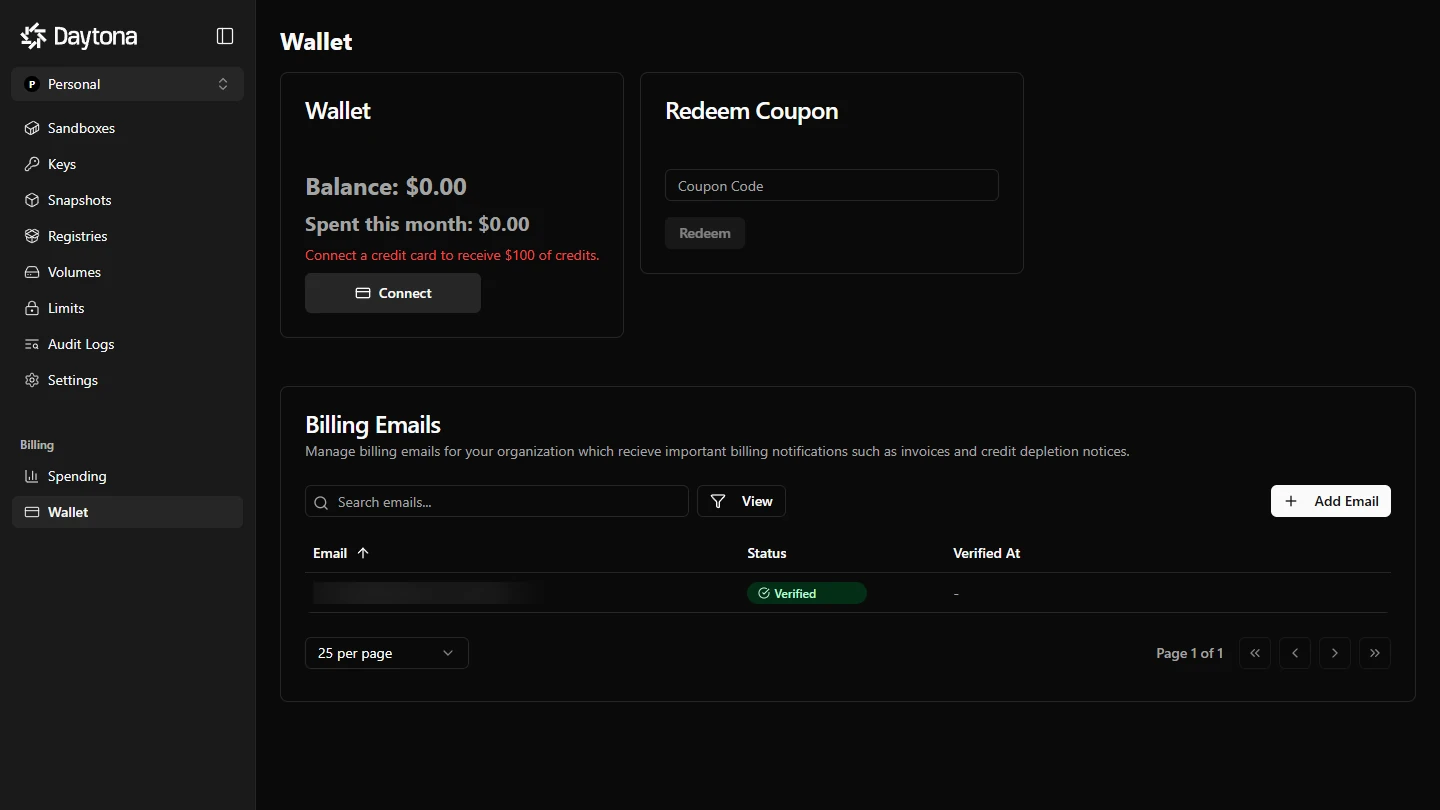
Task: Open Sandboxes from the sidebar
Action: pyautogui.click(x=81, y=128)
